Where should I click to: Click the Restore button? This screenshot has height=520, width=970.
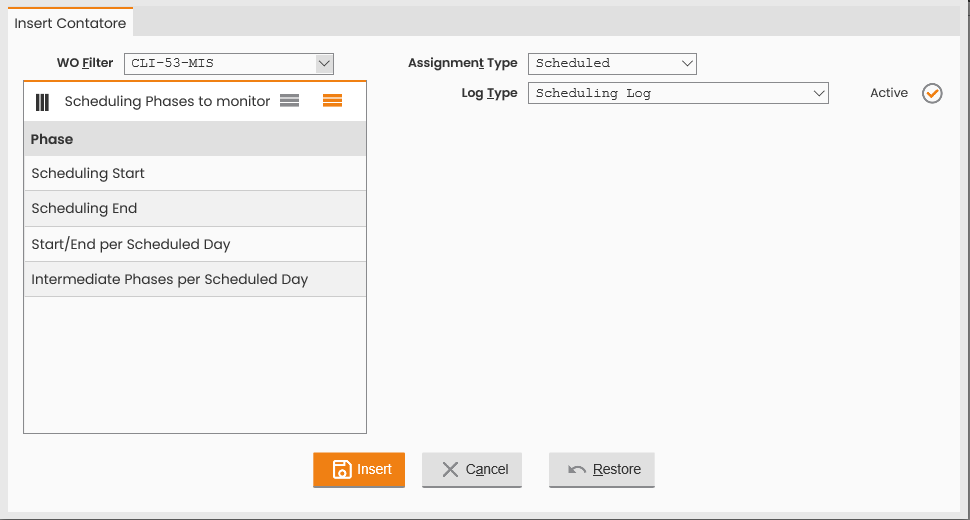pyautogui.click(x=602, y=470)
